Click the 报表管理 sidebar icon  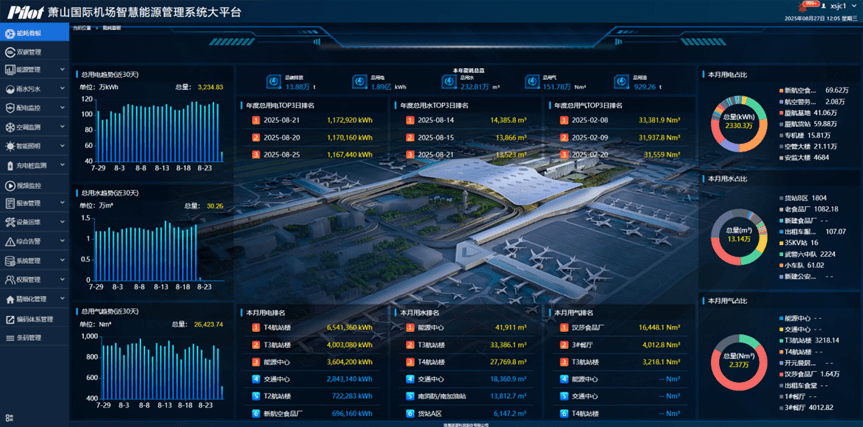pos(9,203)
